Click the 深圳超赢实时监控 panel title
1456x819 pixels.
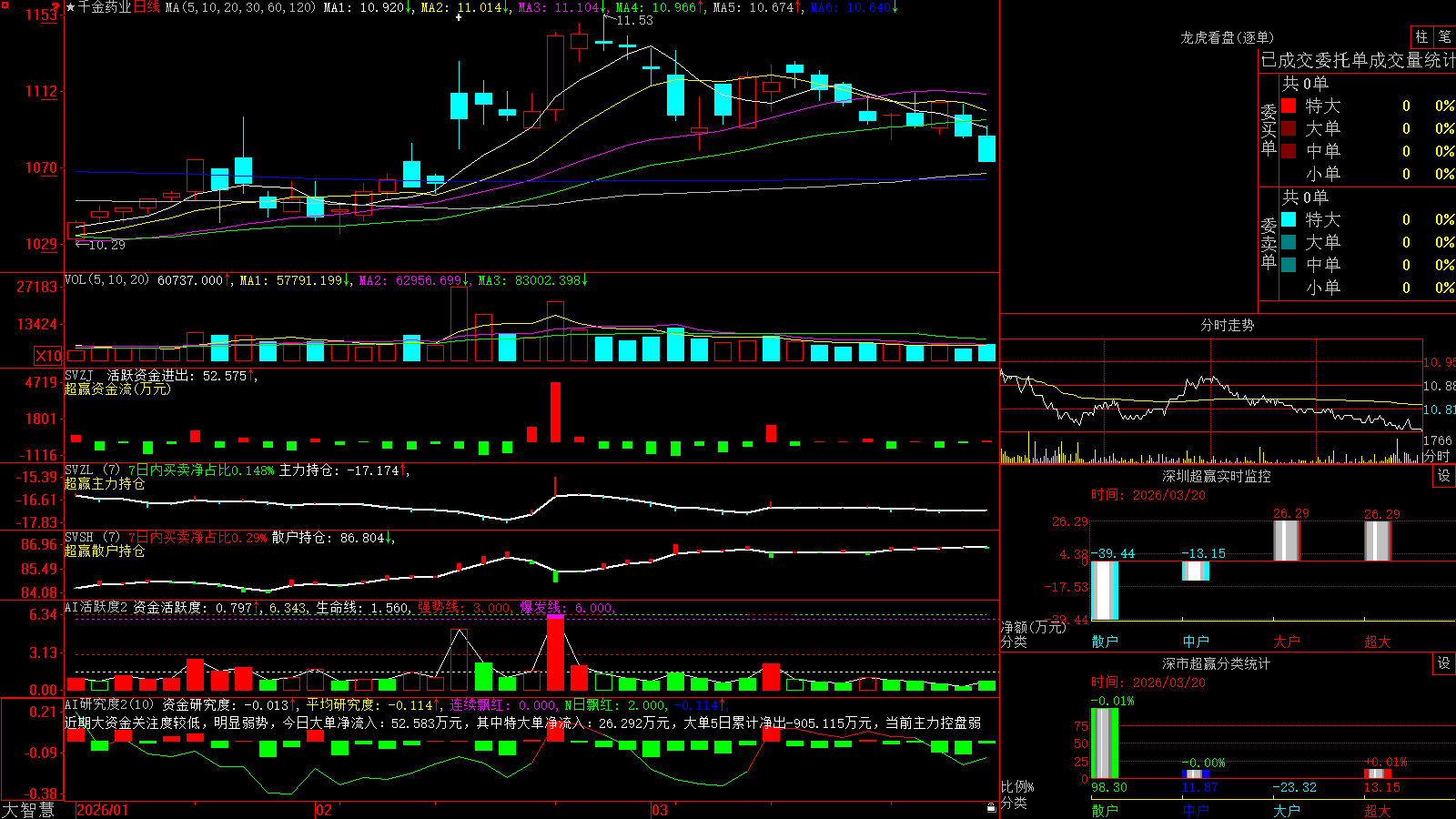tap(1216, 476)
